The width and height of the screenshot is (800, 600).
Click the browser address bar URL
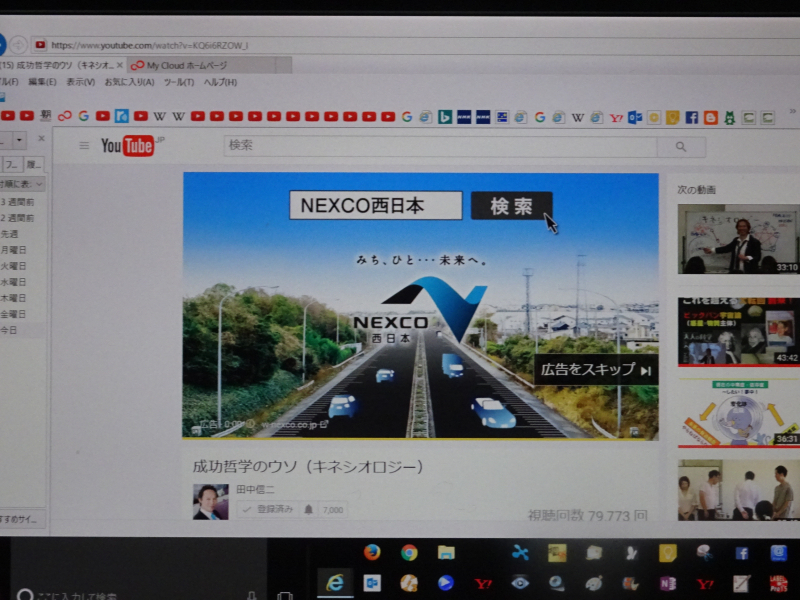pyautogui.click(x=149, y=45)
